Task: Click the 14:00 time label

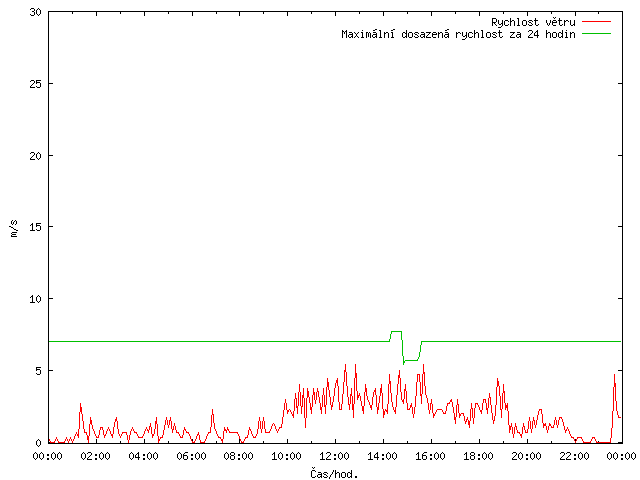Action: point(382,456)
